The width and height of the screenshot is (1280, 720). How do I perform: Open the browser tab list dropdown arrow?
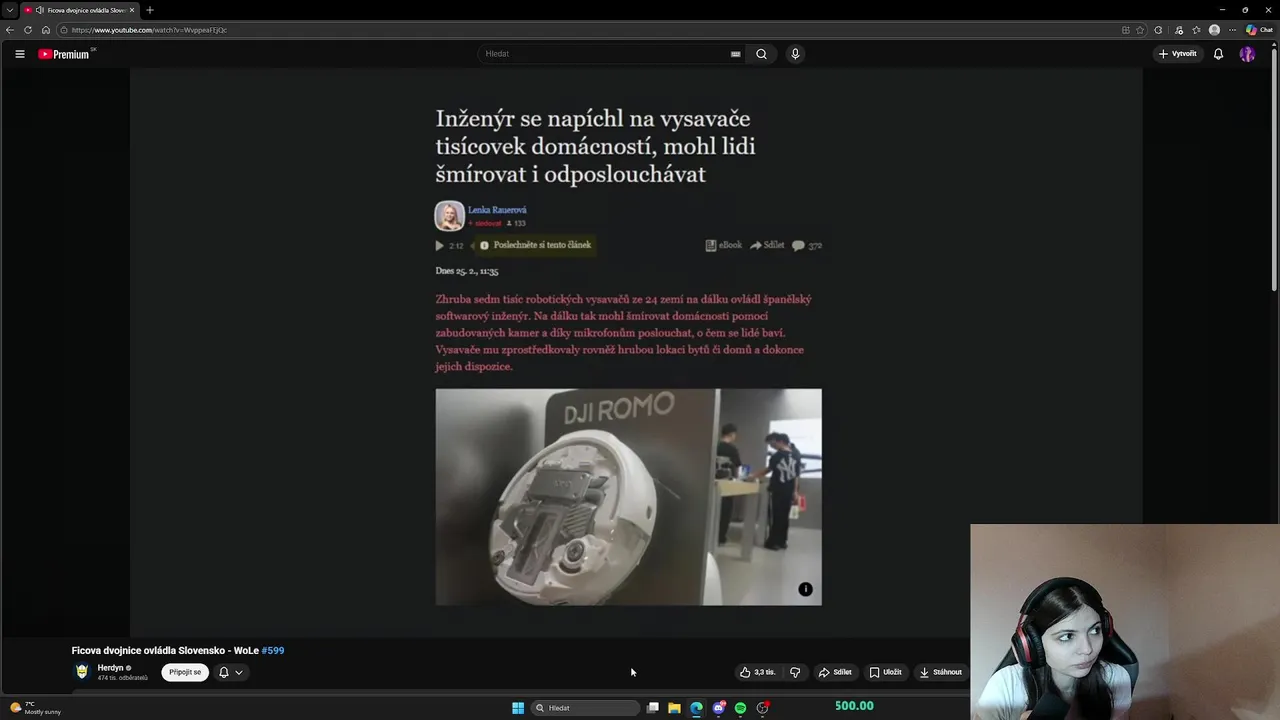pyautogui.click(x=10, y=10)
